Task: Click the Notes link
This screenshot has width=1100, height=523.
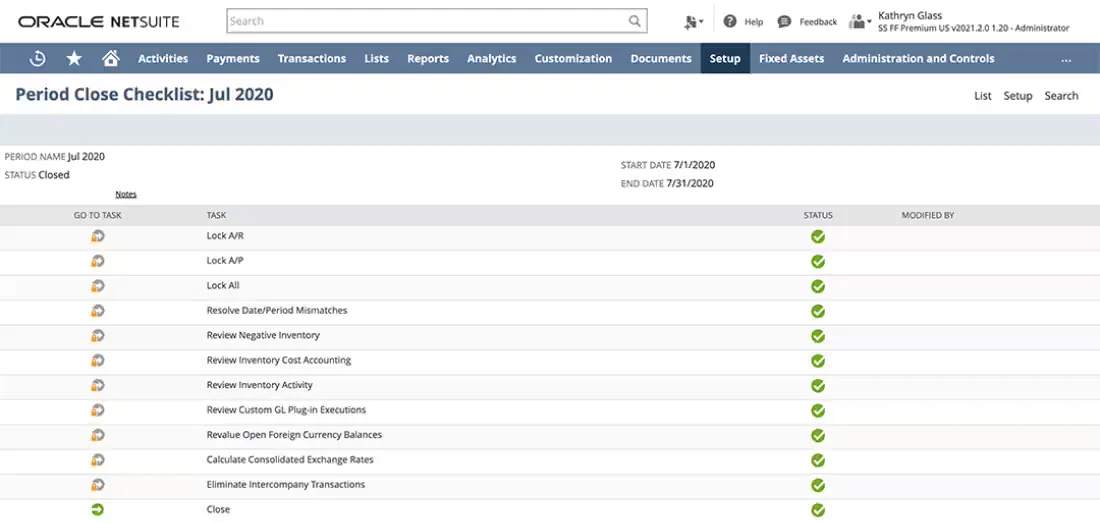Action: click(x=126, y=194)
